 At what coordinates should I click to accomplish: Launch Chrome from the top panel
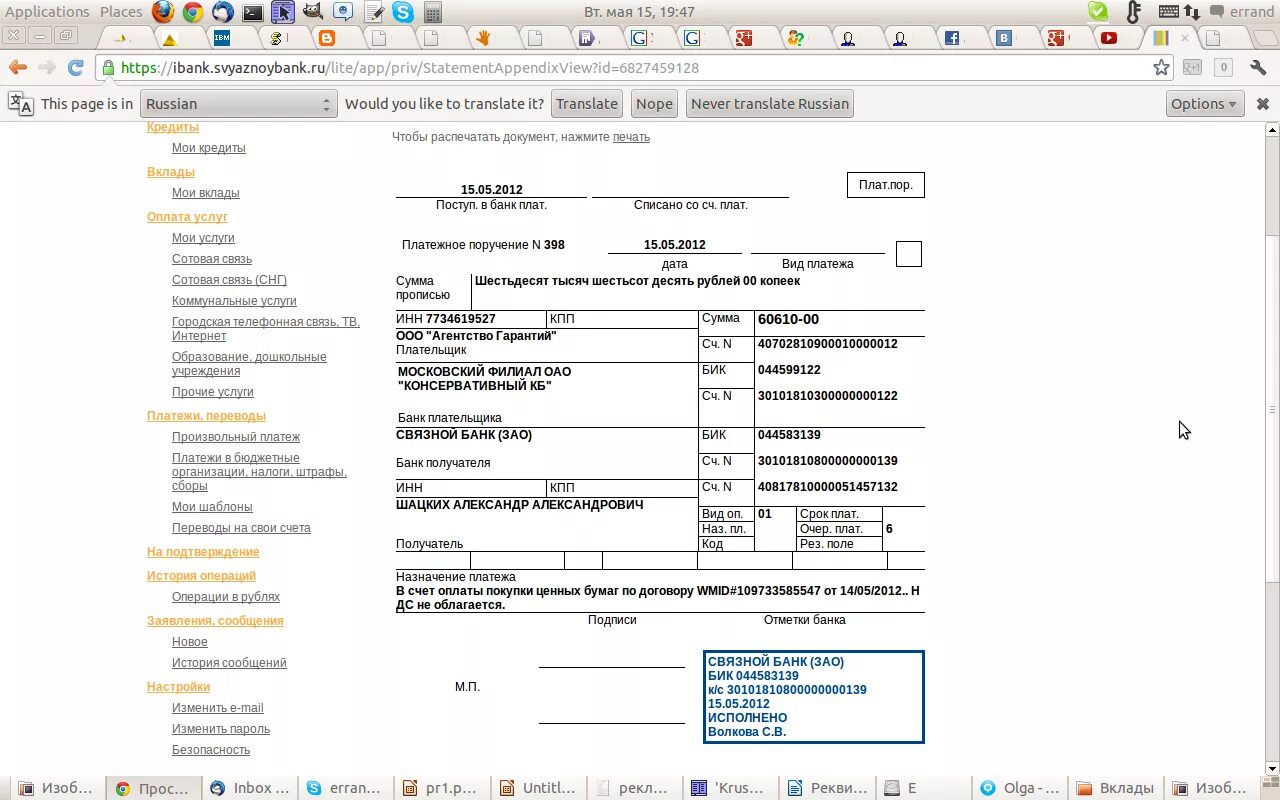point(193,12)
